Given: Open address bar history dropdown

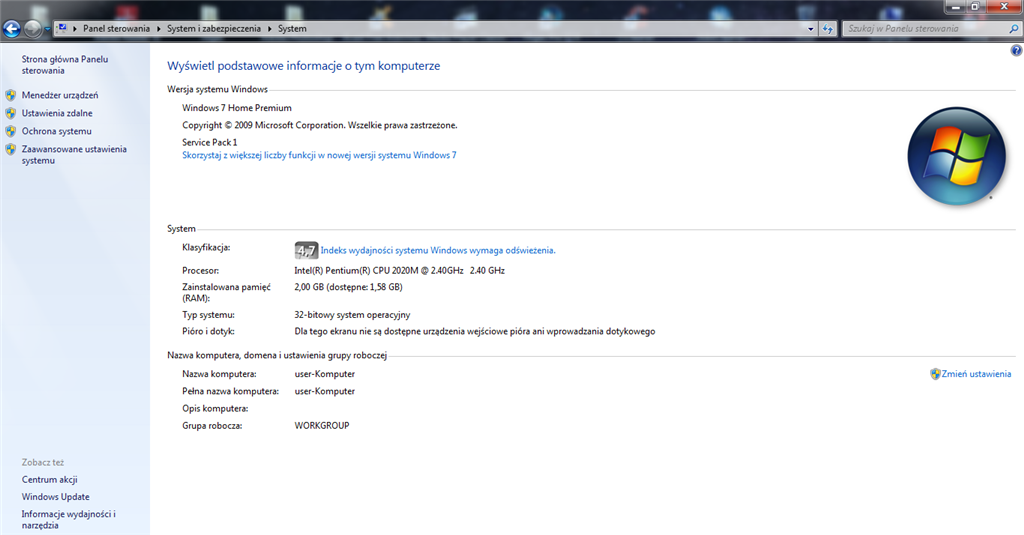Looking at the screenshot, I should (x=810, y=29).
